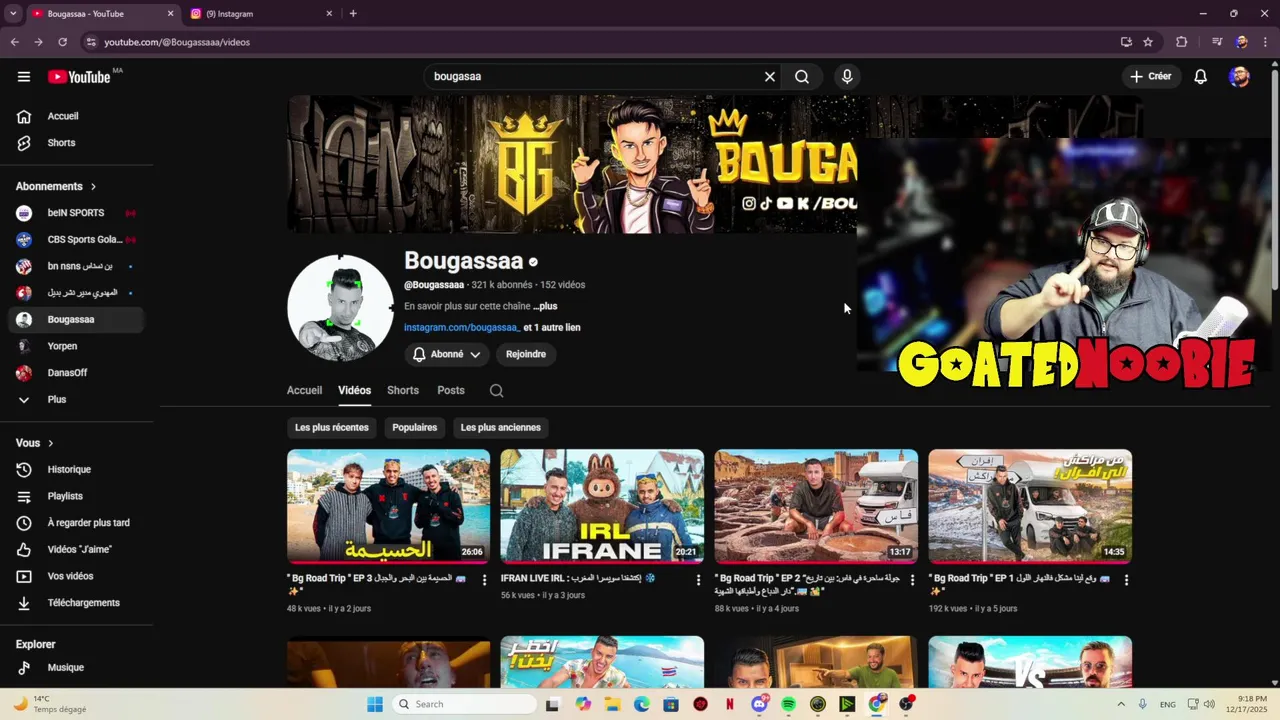Image resolution: width=1280 pixels, height=720 pixels.
Task: Search within the channel using the magnifier
Action: pos(496,391)
